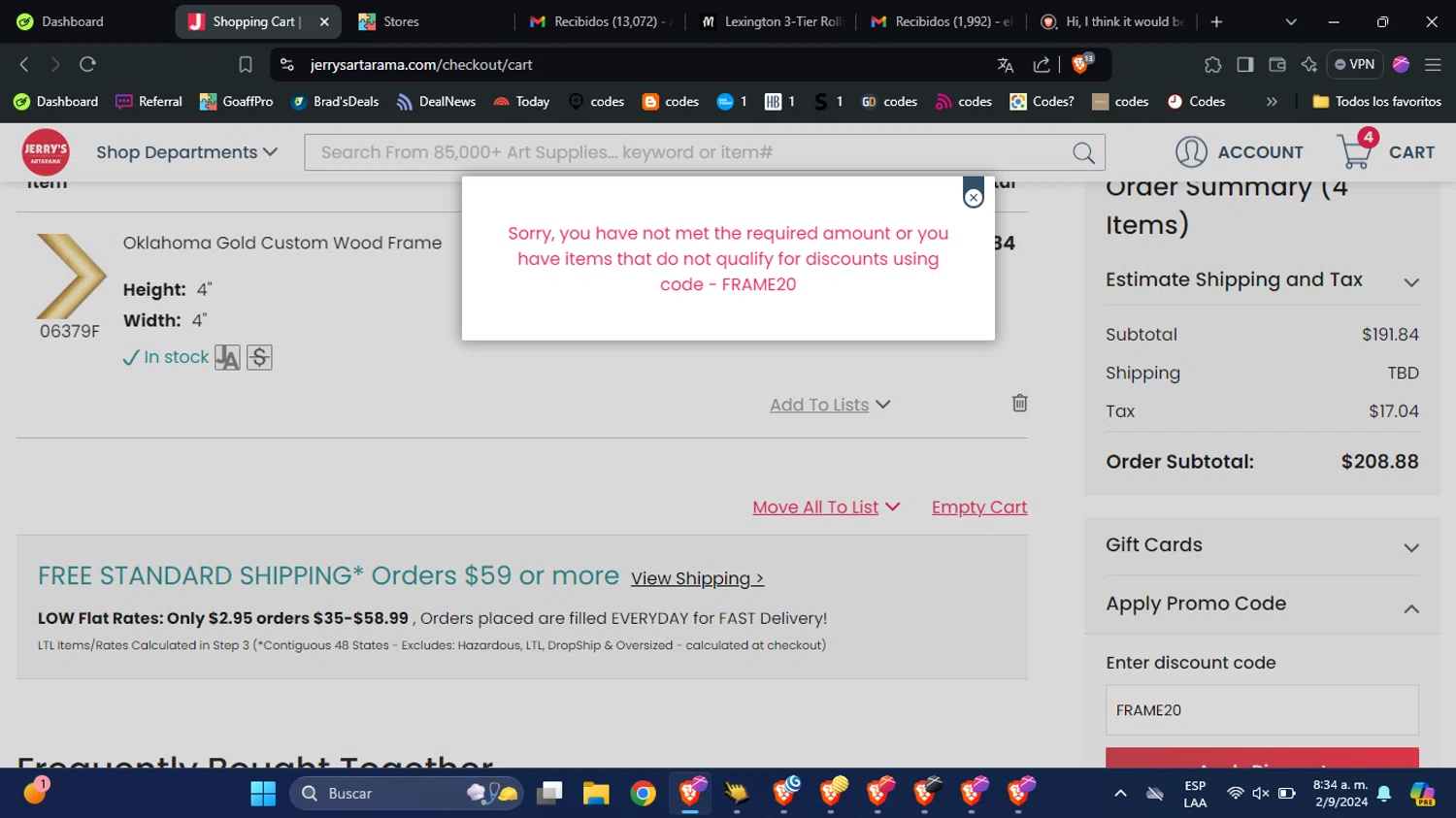Open the Brave Wallet icon

tap(1277, 65)
